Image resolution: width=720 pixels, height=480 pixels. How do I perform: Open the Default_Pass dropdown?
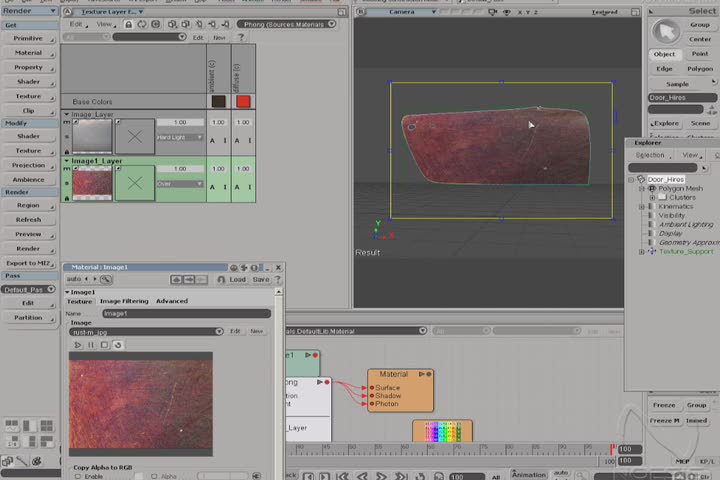coord(28,289)
